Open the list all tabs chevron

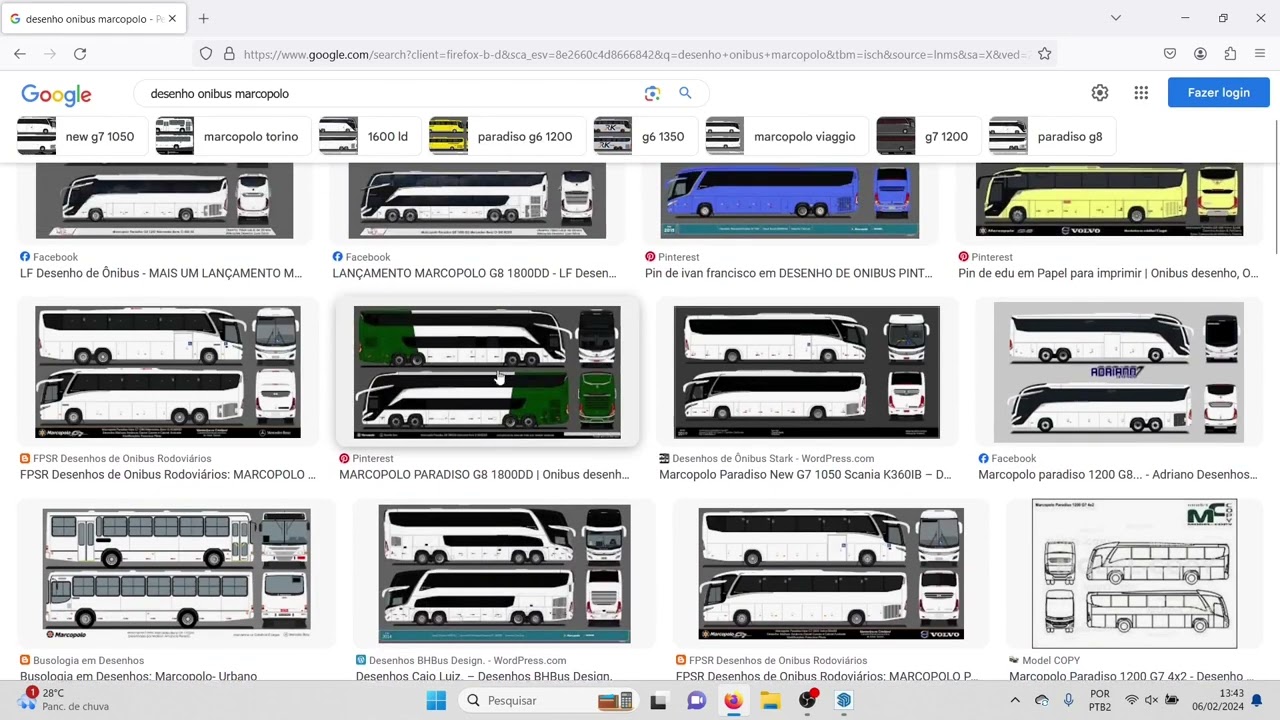click(x=1116, y=18)
